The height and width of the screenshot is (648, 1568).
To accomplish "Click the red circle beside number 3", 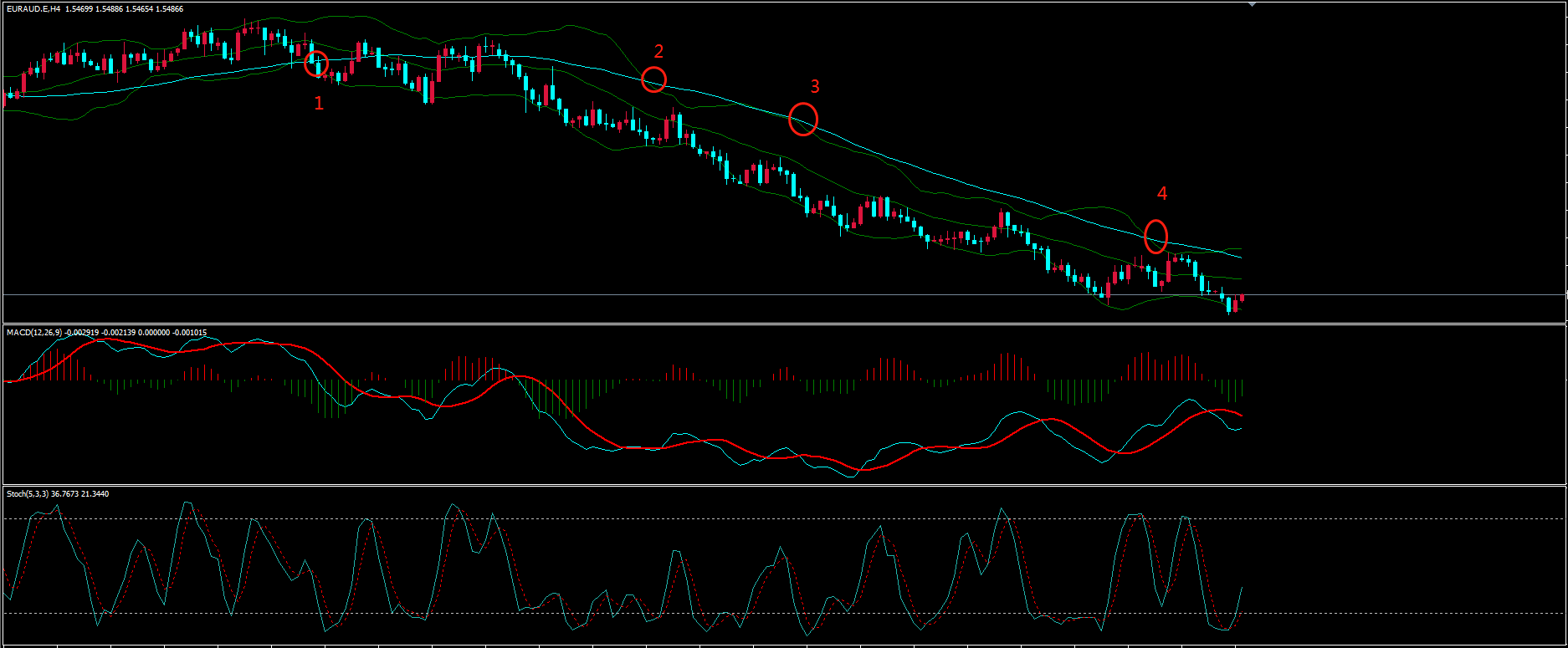I will click(x=803, y=119).
